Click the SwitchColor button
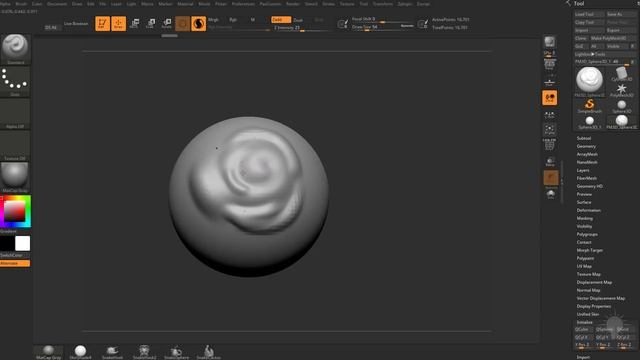Screen dimensions: 640x360 point(15,256)
